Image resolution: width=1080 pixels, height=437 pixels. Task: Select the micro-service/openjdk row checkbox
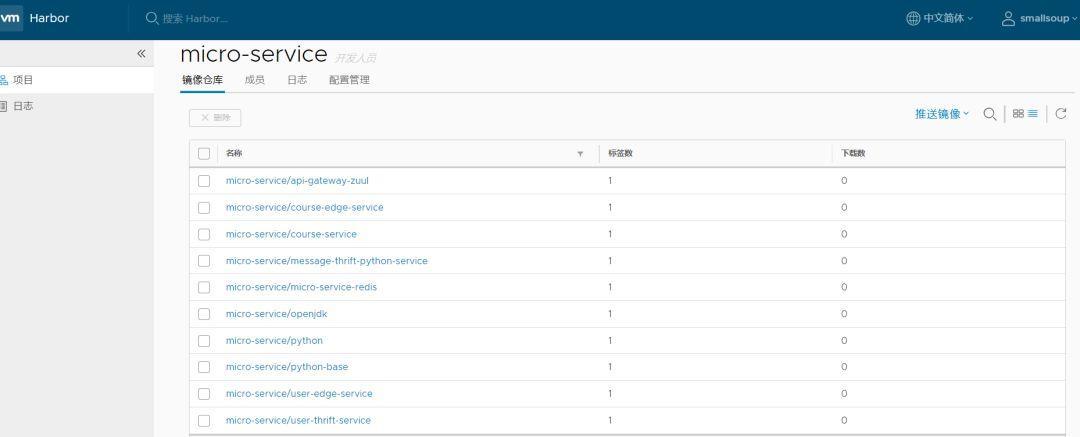click(204, 314)
